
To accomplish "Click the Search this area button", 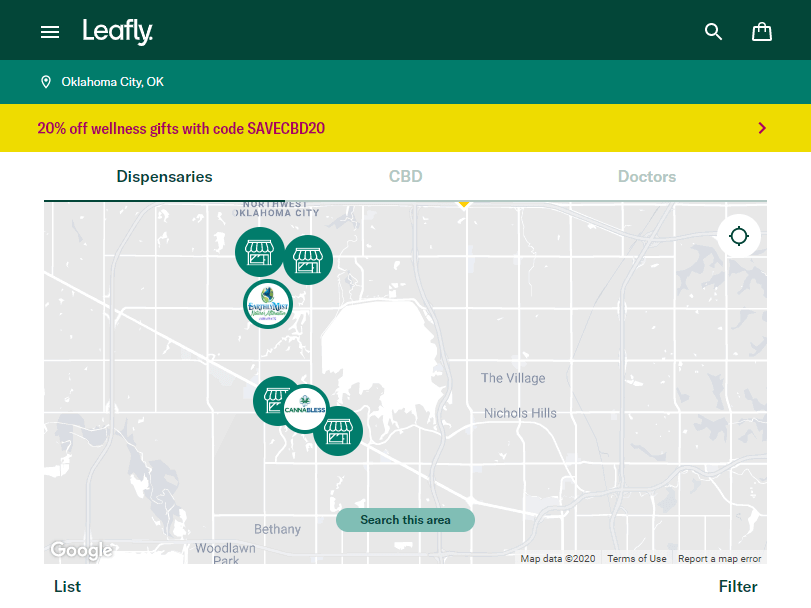I will (405, 520).
